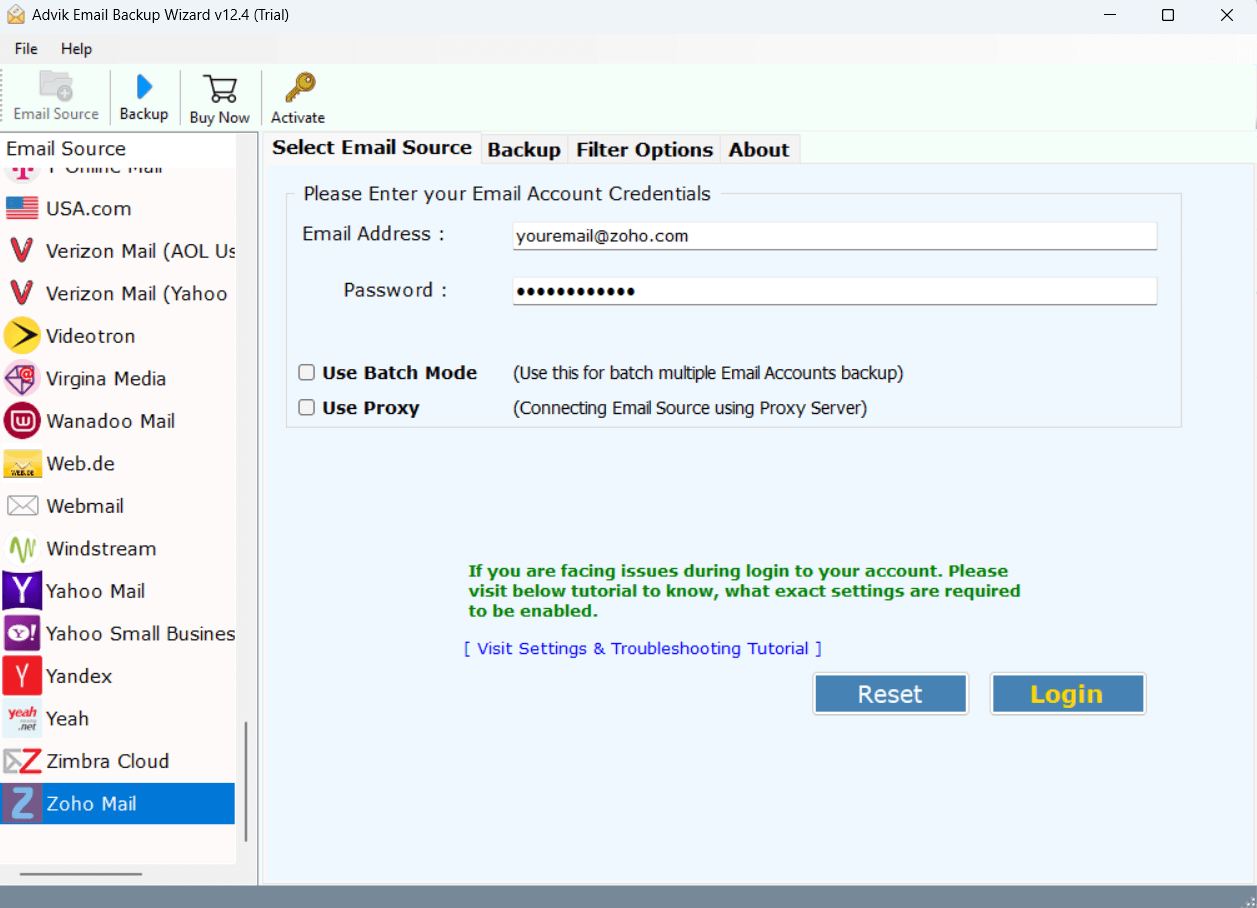Choose the Videotron icon
1257x908 pixels.
(22, 336)
